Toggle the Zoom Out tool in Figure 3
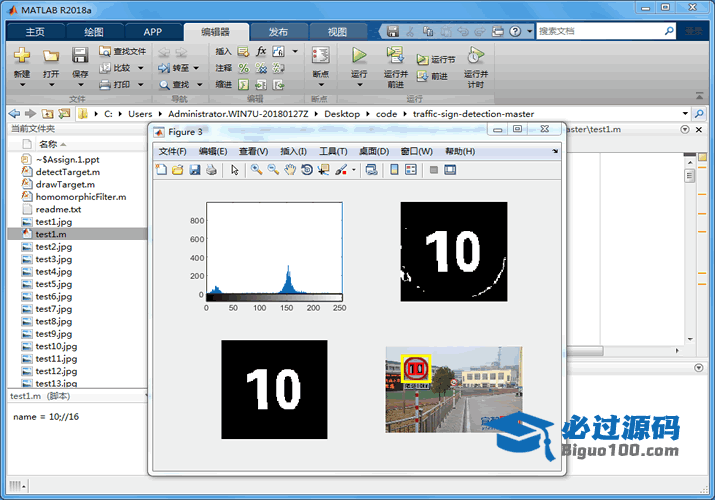Screen dimensions: 715x500 click(x=273, y=170)
